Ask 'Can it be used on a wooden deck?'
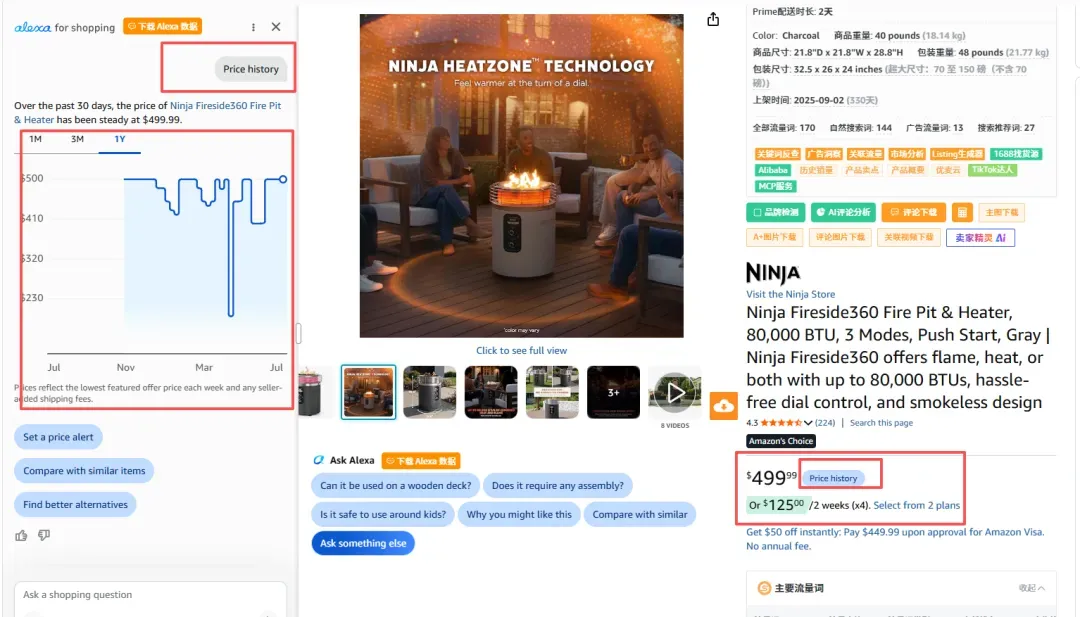This screenshot has width=1080, height=617. [x=395, y=485]
